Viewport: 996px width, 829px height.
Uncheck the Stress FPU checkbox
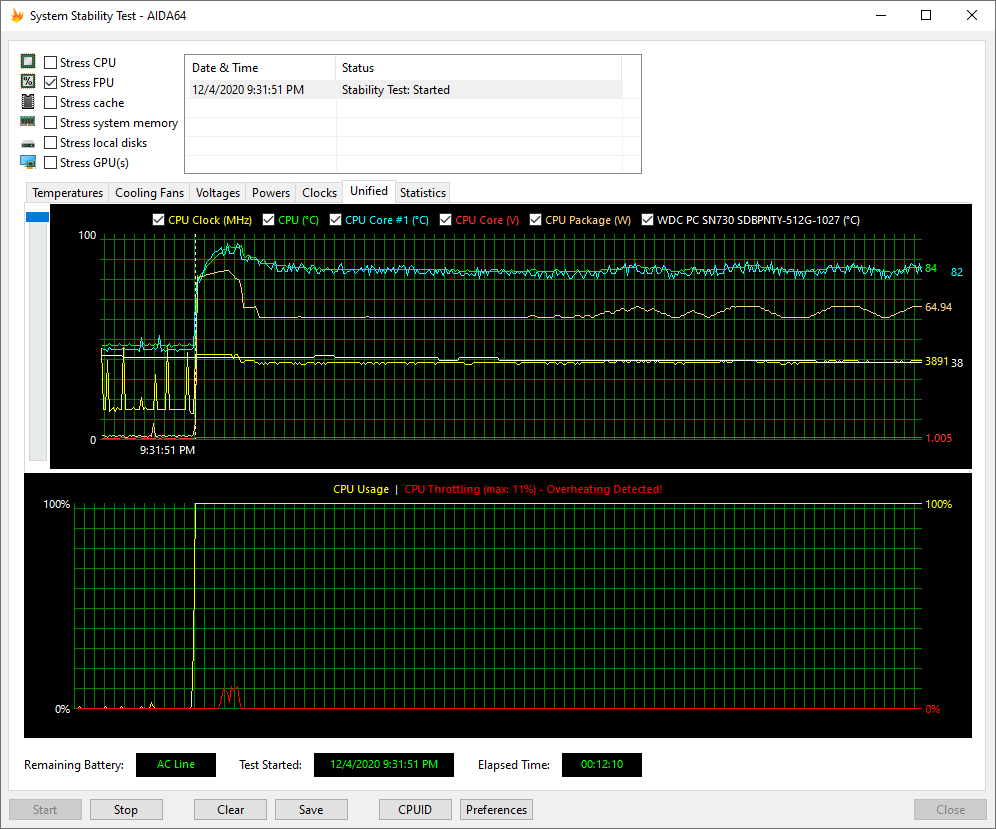tap(50, 83)
